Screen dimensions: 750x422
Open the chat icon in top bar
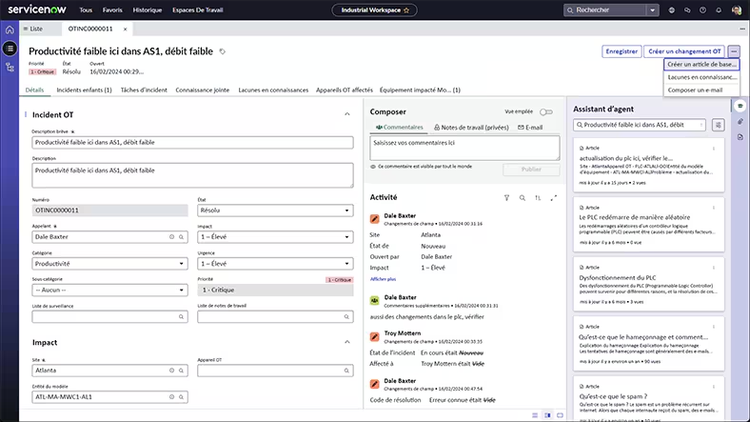687,10
